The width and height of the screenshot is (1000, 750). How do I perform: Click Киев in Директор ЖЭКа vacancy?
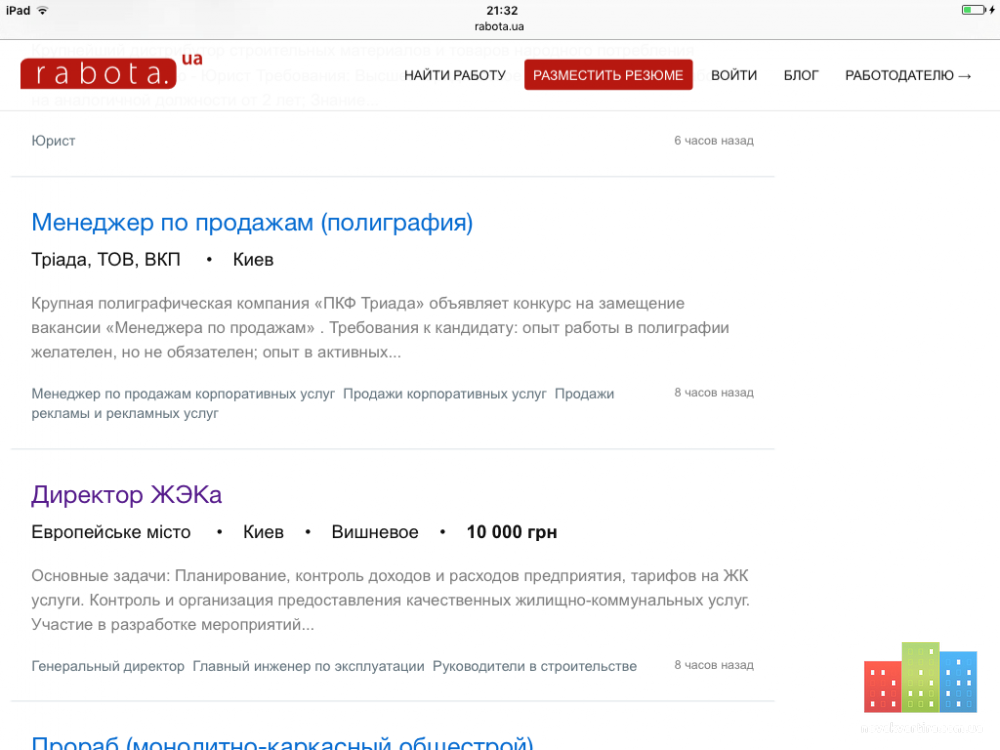(x=263, y=532)
